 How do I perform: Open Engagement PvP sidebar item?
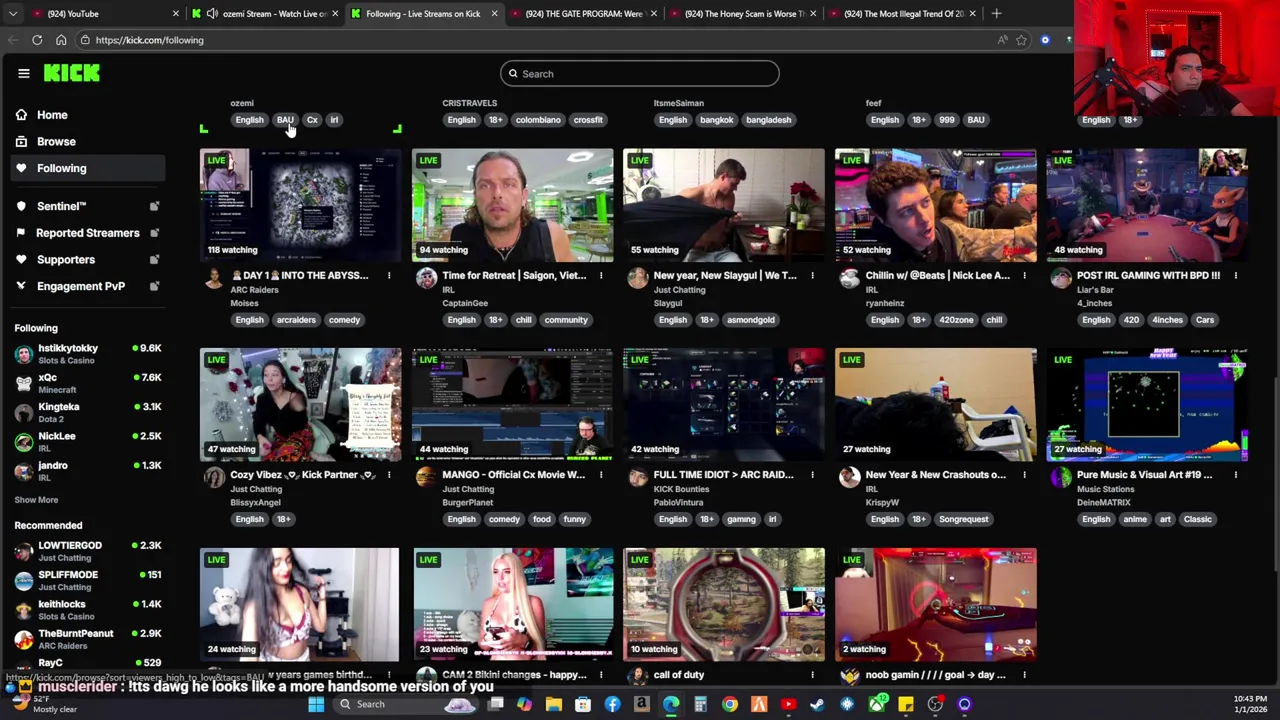(80, 286)
